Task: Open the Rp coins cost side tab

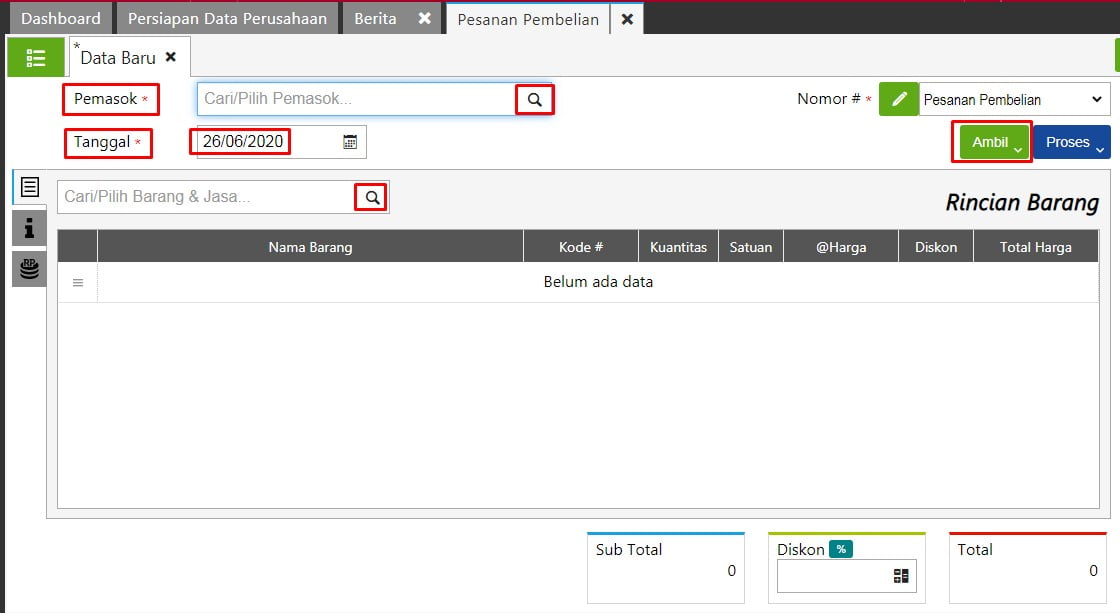Action: tap(29, 269)
